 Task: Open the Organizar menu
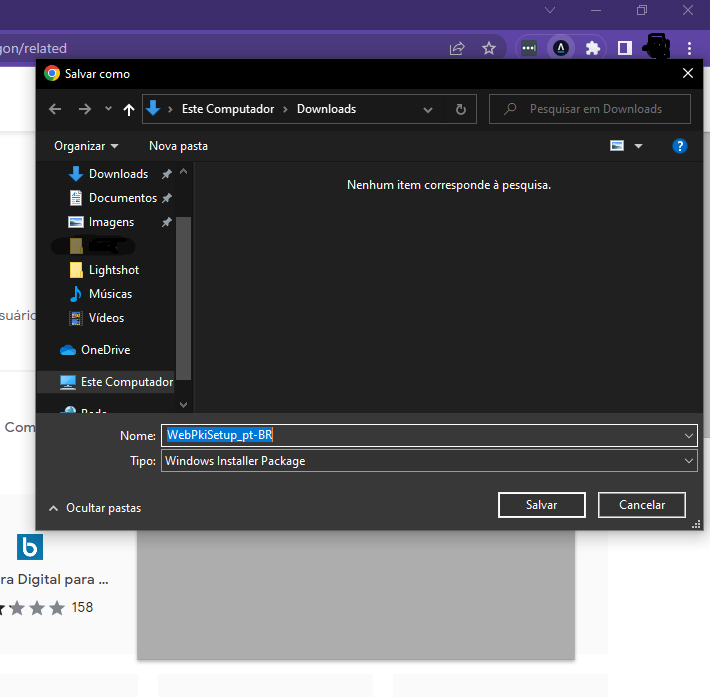[x=86, y=146]
